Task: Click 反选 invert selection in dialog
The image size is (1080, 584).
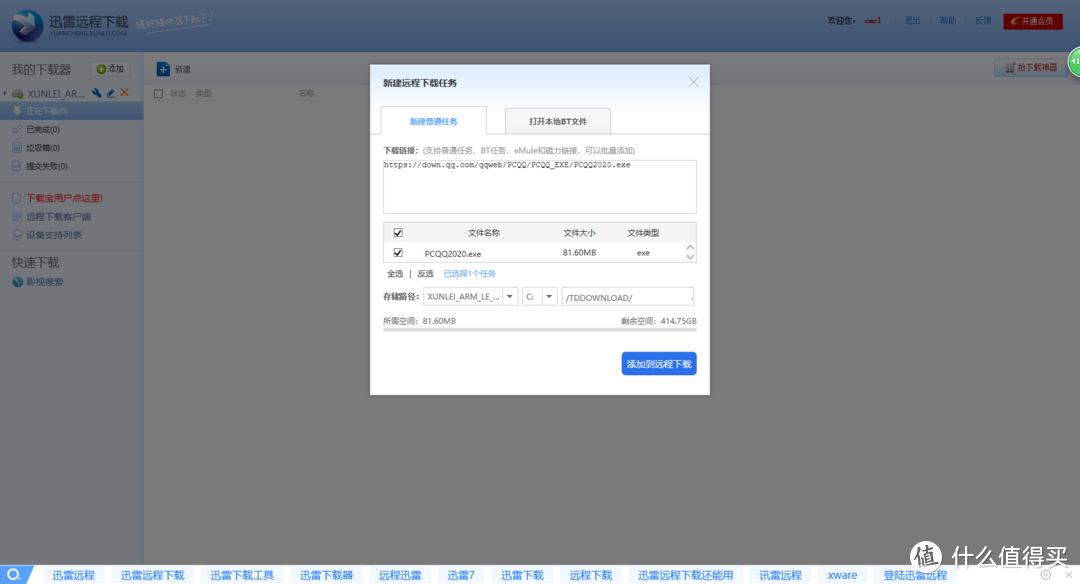Action: point(426,273)
